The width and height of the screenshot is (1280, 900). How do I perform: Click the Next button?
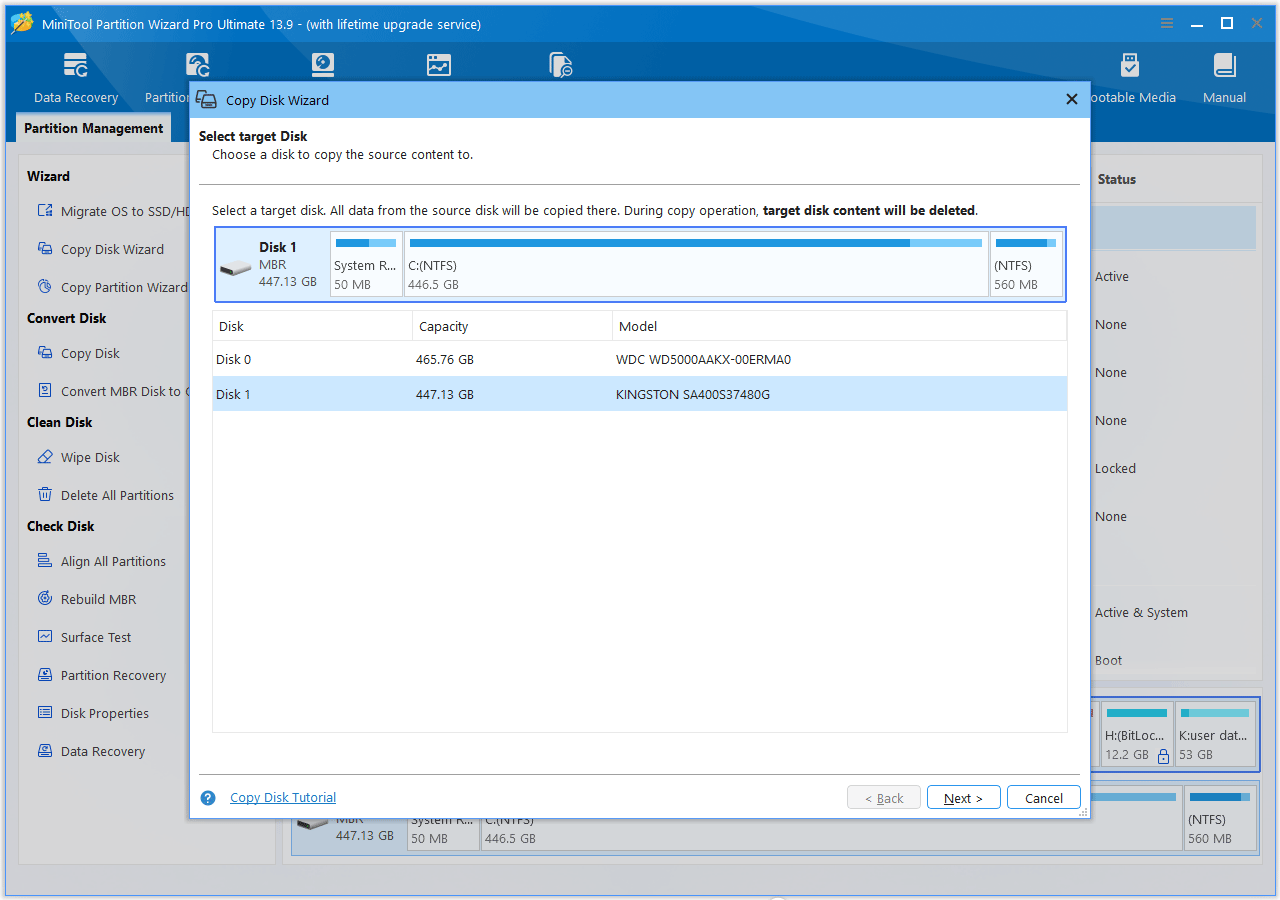tap(963, 798)
